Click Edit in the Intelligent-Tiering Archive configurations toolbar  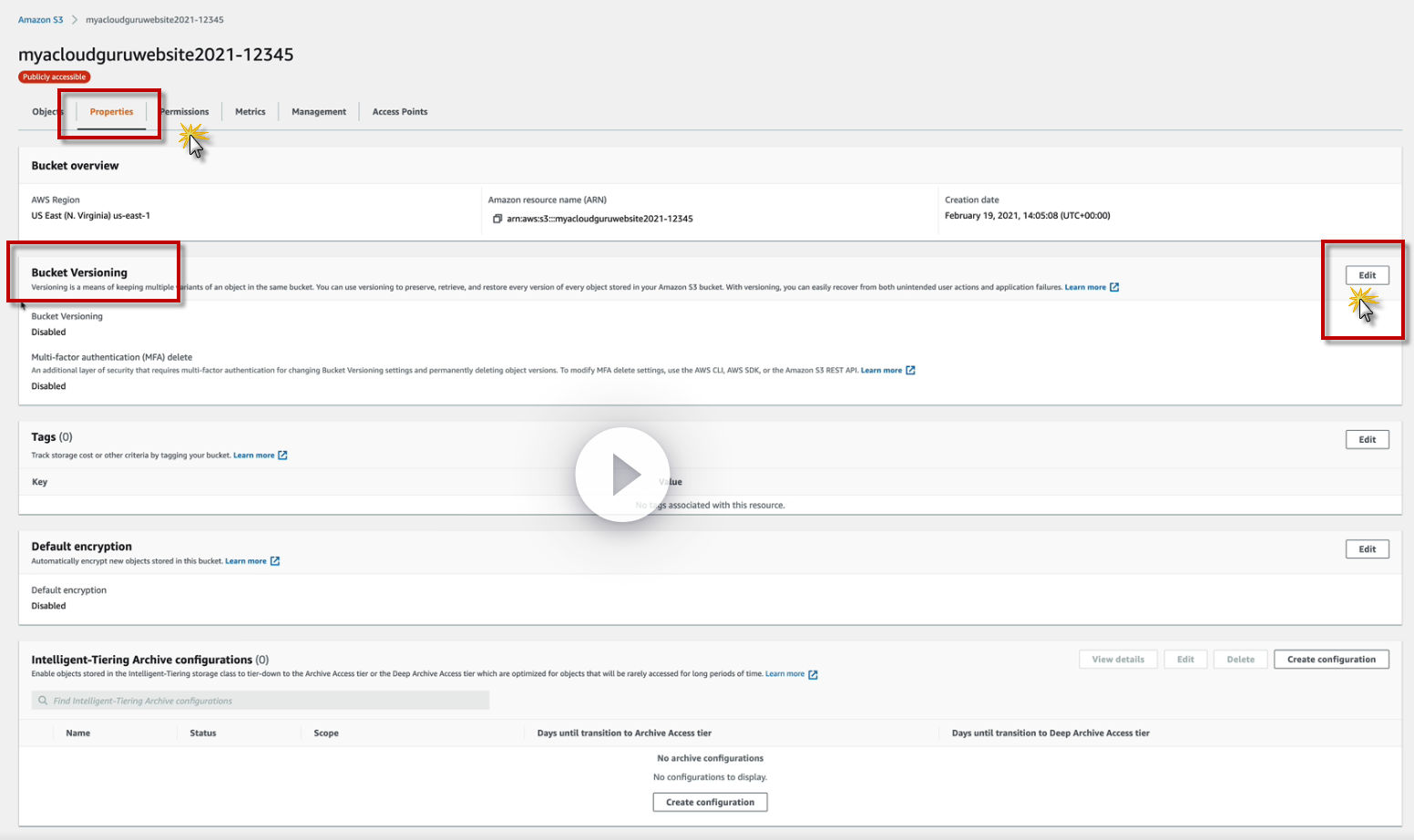click(x=1185, y=660)
